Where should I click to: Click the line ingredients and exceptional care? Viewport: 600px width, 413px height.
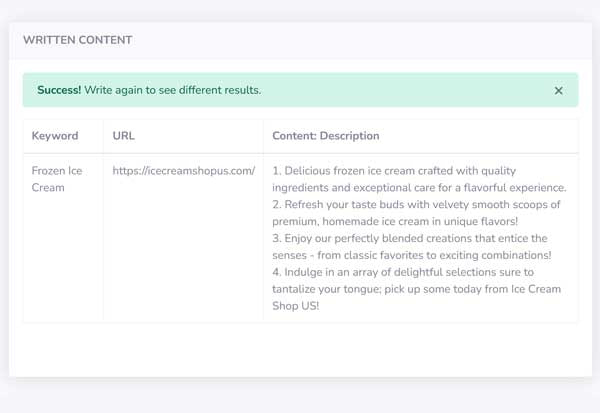[x=419, y=188]
